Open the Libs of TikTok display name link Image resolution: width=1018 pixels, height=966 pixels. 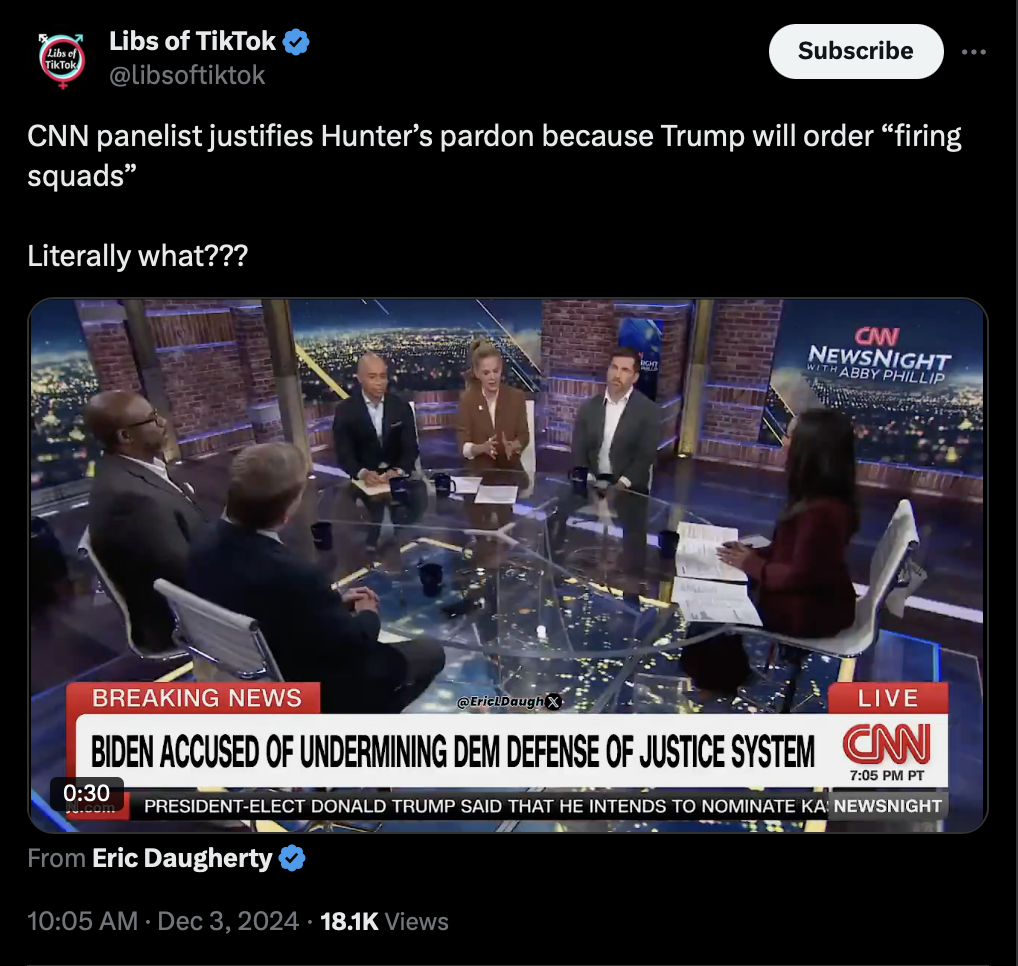(x=192, y=42)
